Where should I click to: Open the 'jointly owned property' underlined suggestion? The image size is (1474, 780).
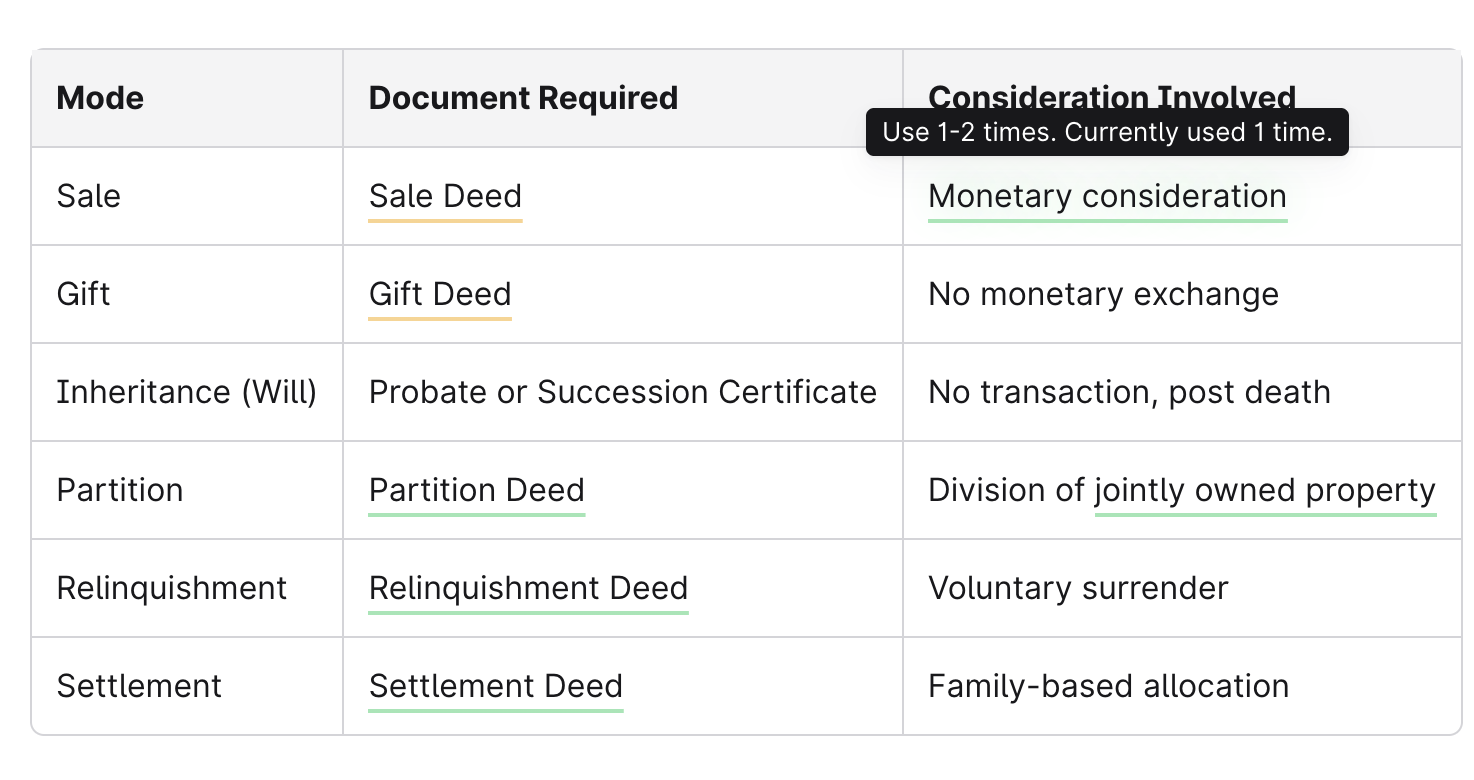click(x=1265, y=490)
